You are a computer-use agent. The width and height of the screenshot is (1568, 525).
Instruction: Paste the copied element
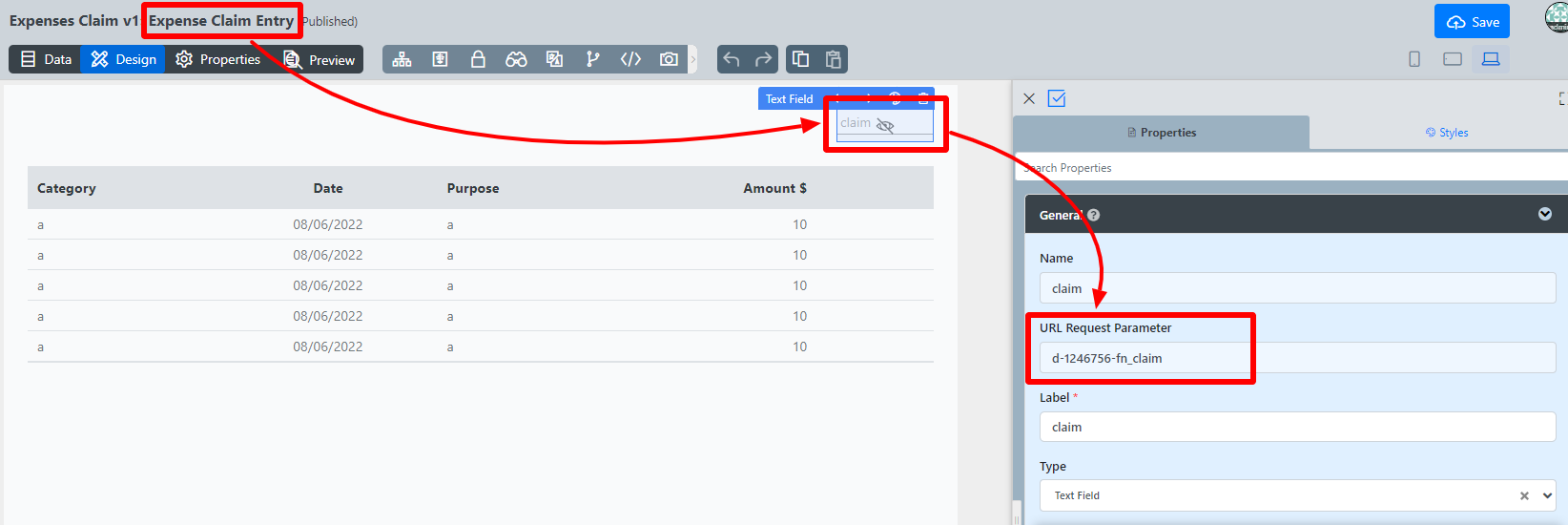coord(833,59)
